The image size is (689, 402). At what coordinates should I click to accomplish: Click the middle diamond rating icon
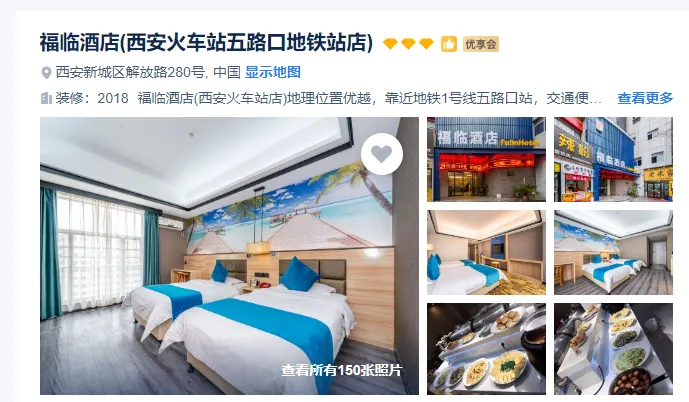click(408, 44)
